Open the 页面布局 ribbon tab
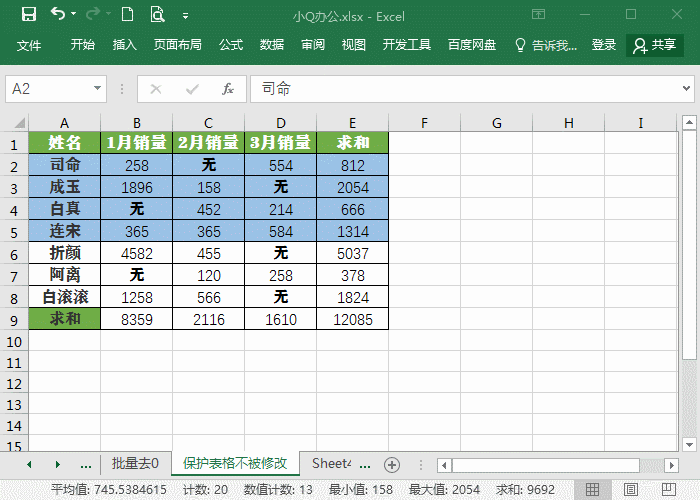The width and height of the screenshot is (700, 500). pos(178,45)
